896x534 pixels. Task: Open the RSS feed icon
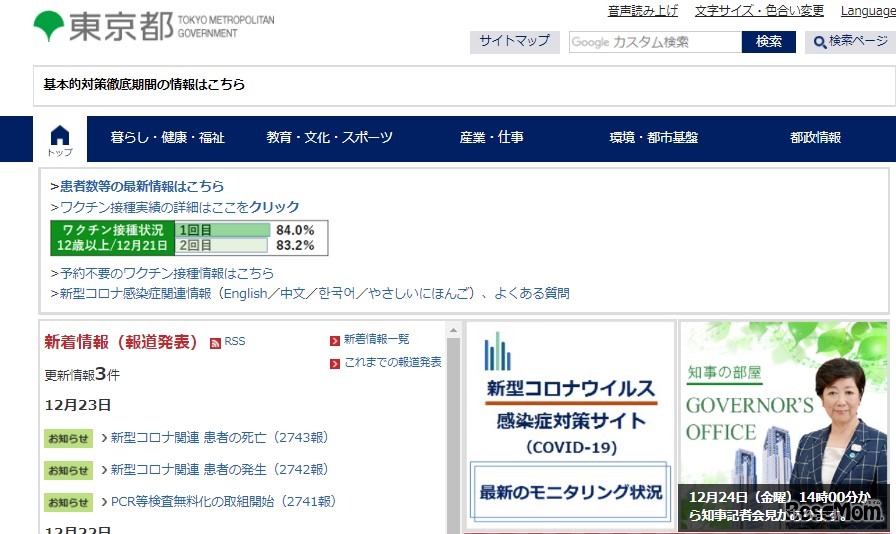(x=216, y=342)
